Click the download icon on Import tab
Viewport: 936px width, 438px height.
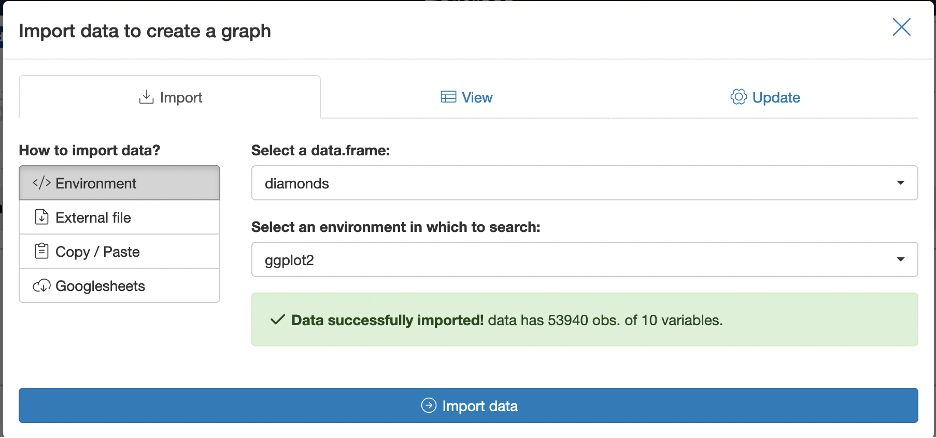pos(146,97)
